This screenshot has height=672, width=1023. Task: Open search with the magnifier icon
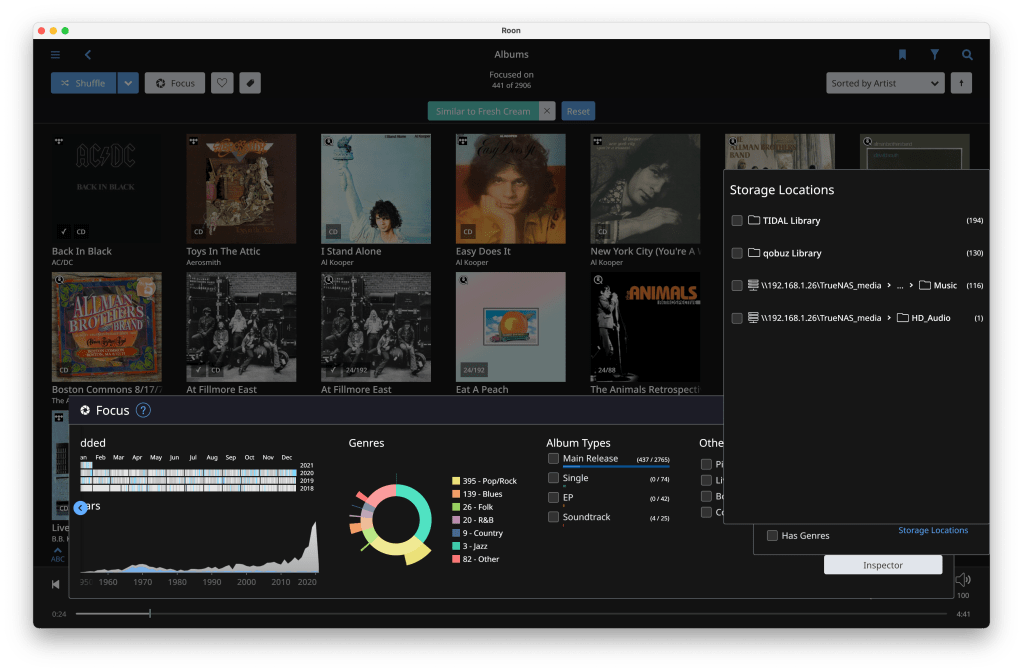click(x=967, y=55)
